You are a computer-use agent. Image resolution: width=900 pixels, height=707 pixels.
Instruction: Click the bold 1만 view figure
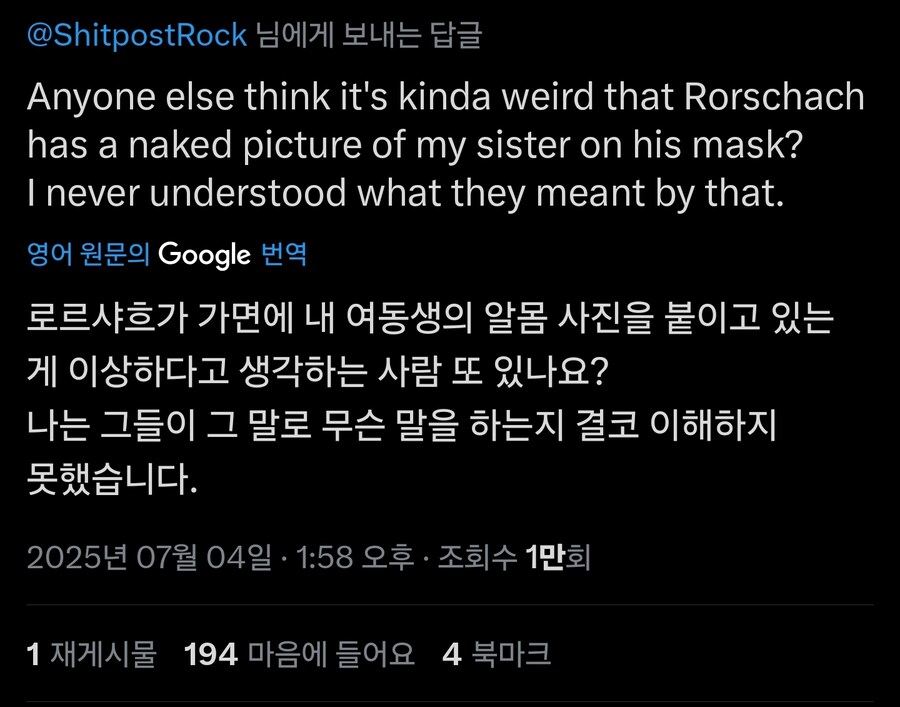tap(550, 560)
